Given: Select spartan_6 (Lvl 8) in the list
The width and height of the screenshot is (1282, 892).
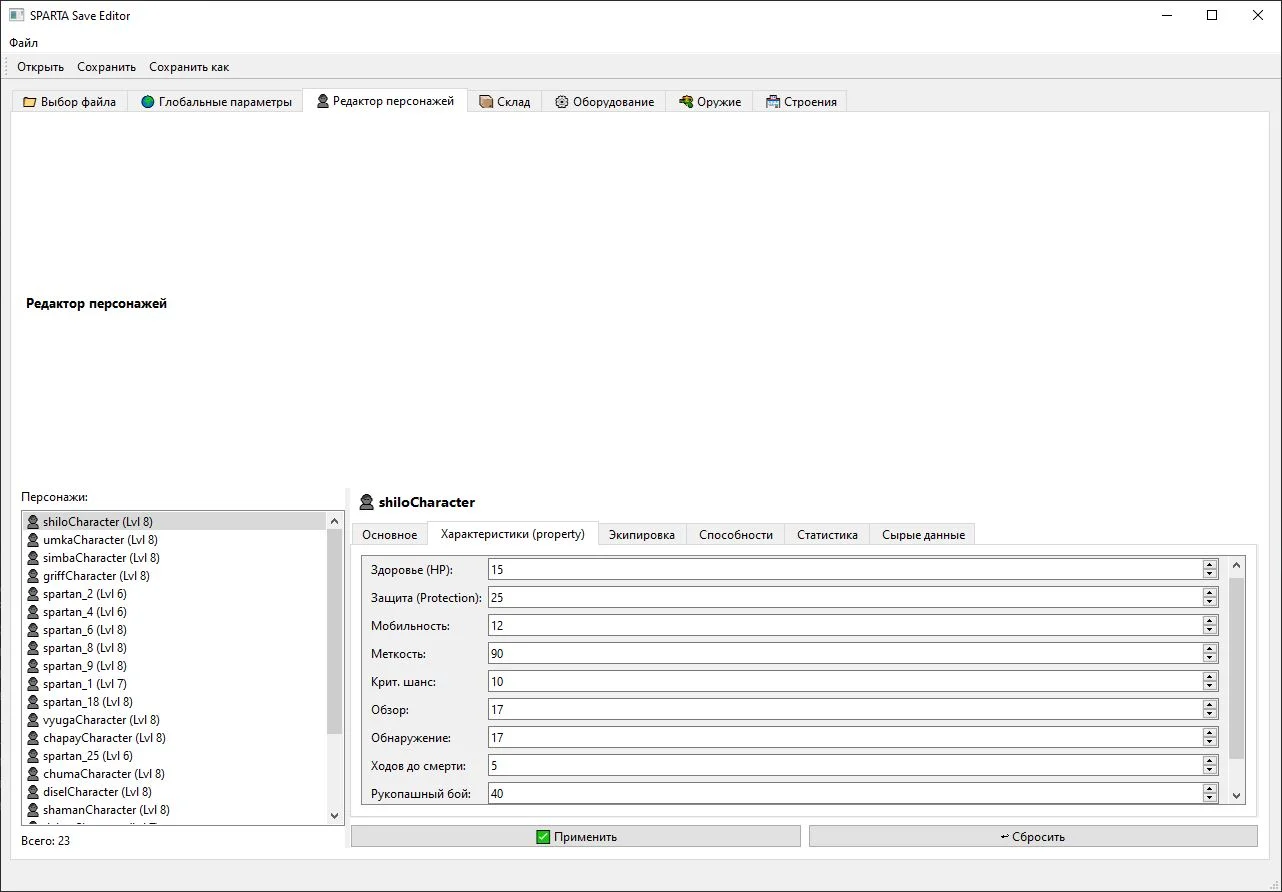Looking at the screenshot, I should pyautogui.click(x=174, y=629).
